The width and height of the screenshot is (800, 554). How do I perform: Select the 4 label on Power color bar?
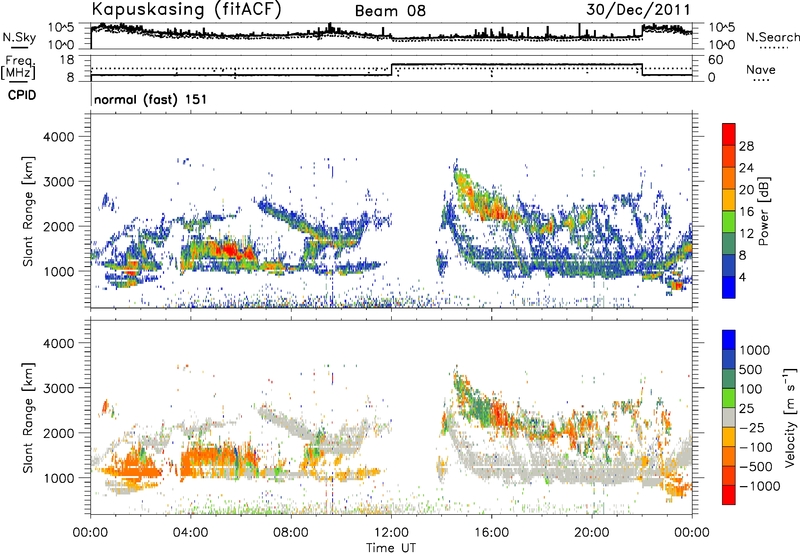coord(743,278)
